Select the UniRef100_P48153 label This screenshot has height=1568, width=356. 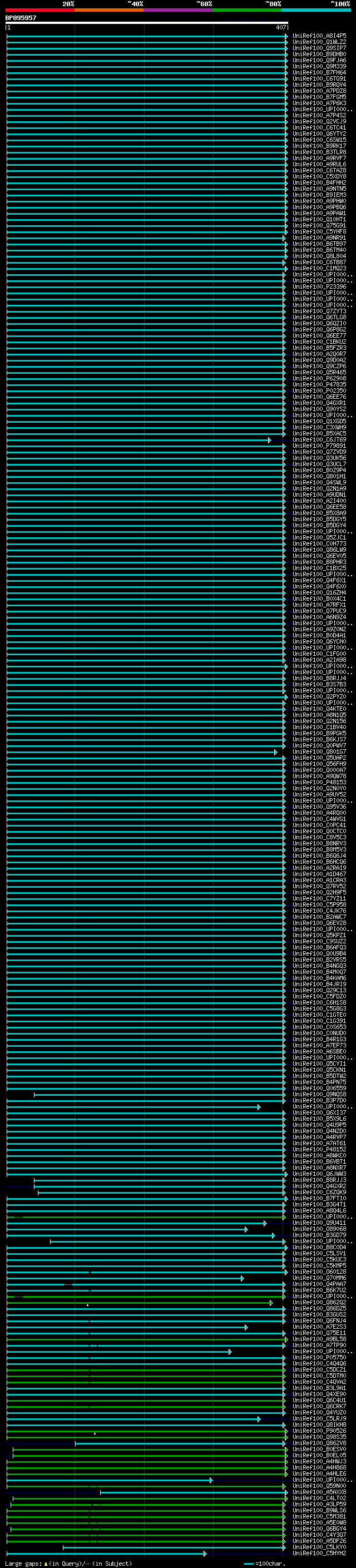[319, 782]
